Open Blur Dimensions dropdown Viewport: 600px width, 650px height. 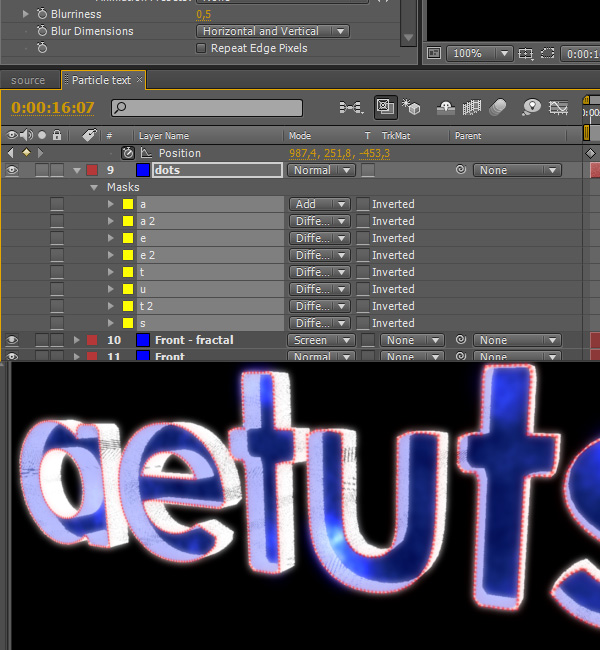point(273,31)
